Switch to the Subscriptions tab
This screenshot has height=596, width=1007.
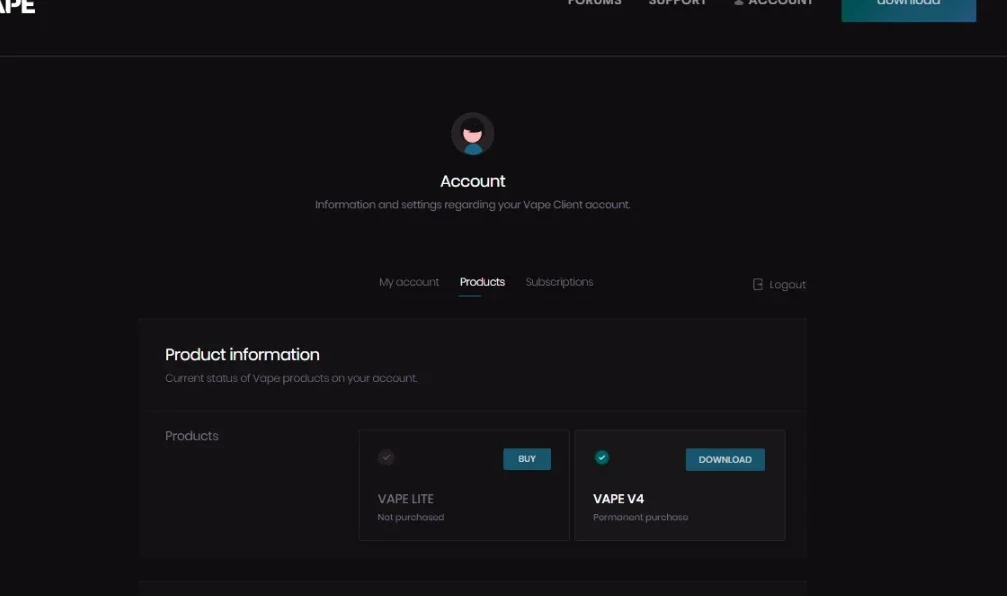pyautogui.click(x=559, y=282)
